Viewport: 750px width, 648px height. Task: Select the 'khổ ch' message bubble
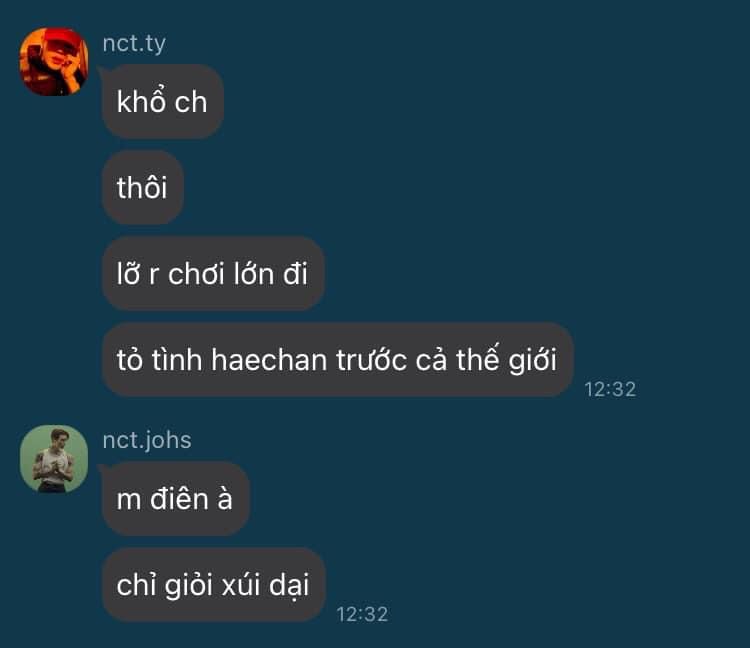pyautogui.click(x=163, y=101)
